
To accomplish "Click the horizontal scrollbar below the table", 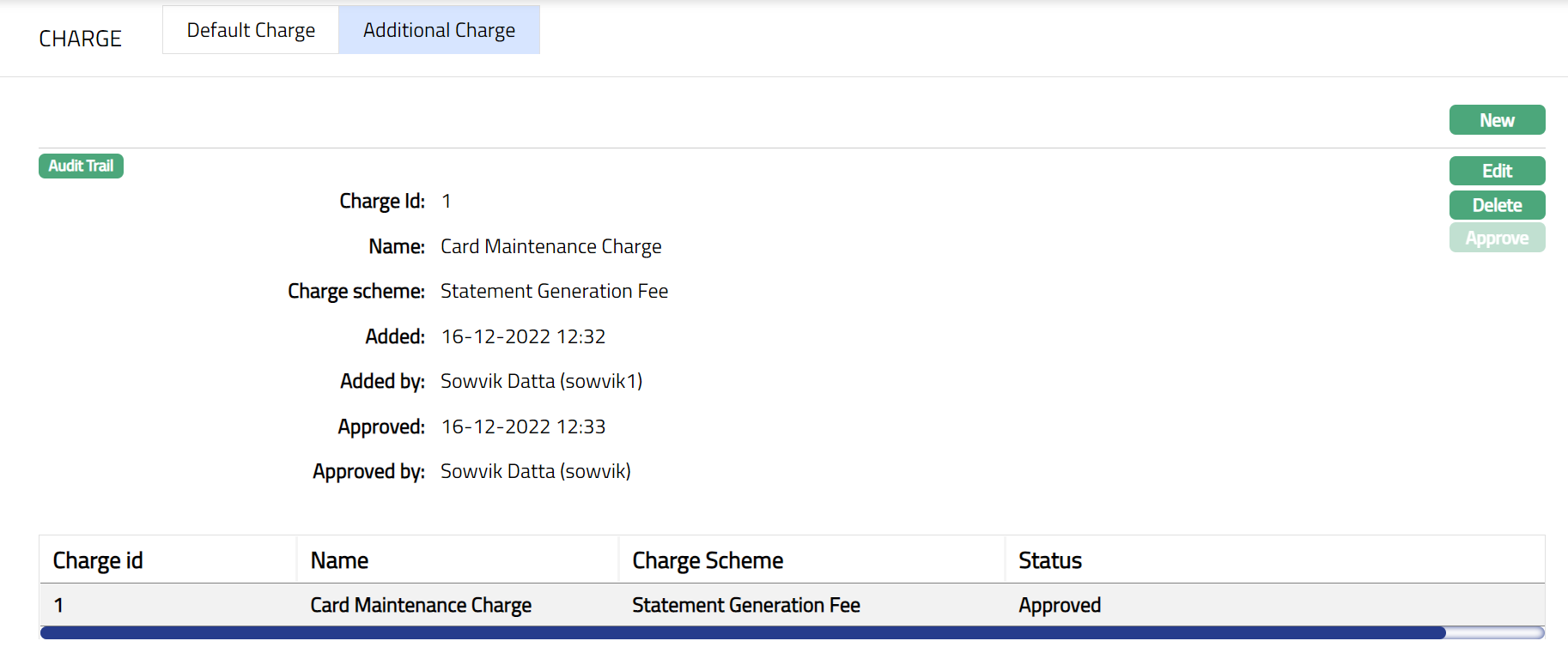I will [x=743, y=633].
